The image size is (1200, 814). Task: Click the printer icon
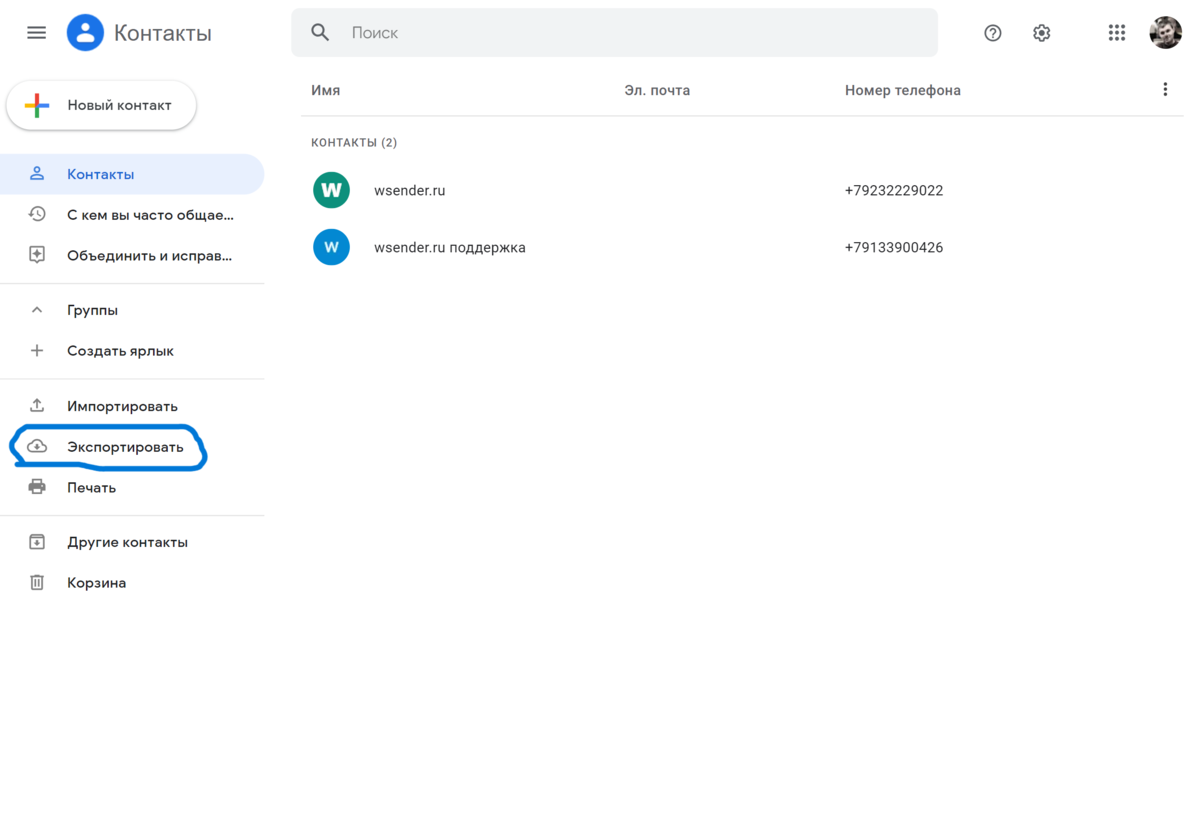(x=37, y=487)
